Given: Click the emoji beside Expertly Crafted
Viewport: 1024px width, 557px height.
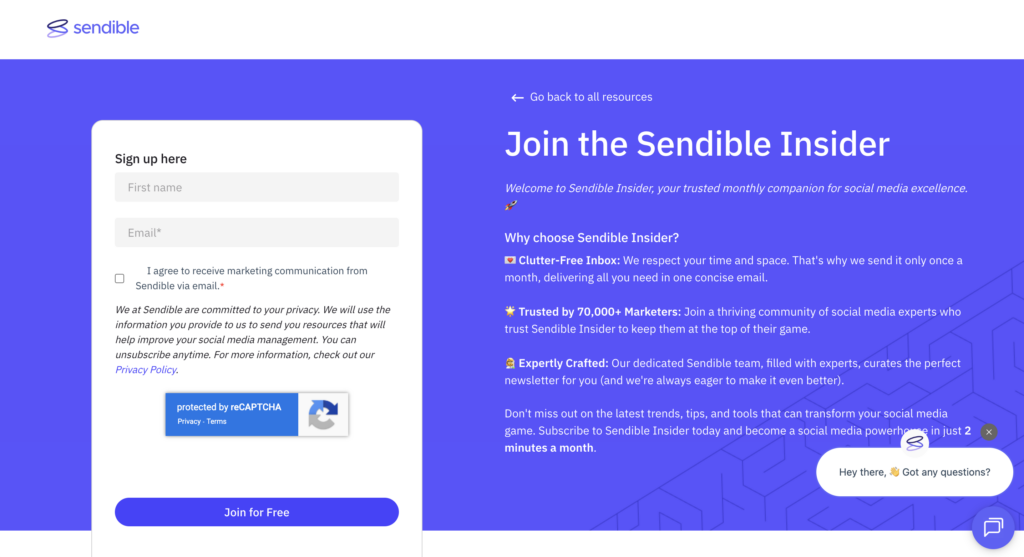Looking at the screenshot, I should (510, 364).
